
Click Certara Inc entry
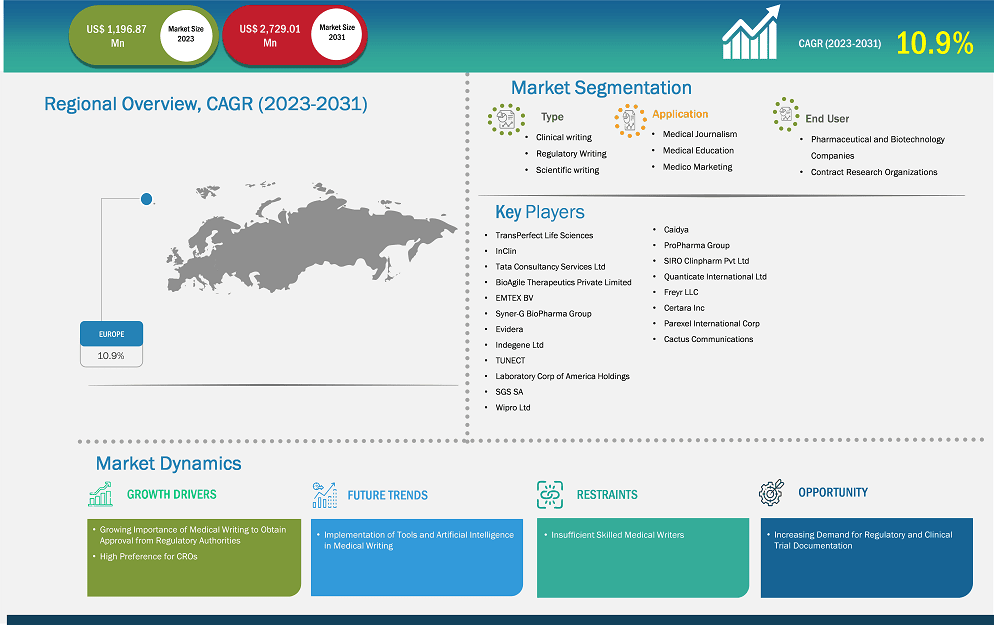pyautogui.click(x=684, y=308)
